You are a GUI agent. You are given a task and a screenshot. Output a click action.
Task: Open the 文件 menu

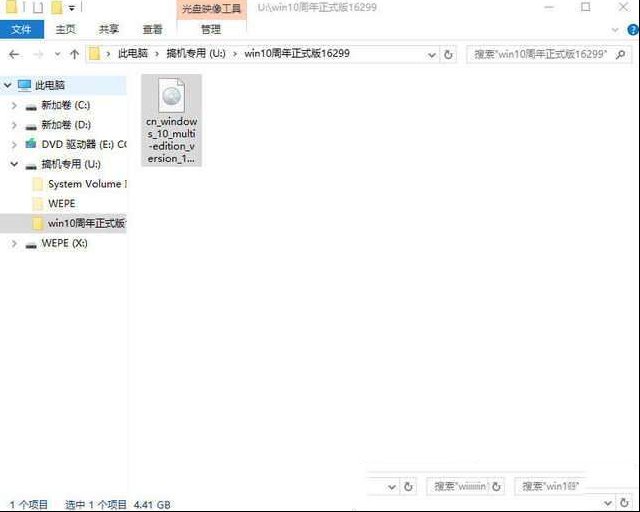tap(22, 29)
